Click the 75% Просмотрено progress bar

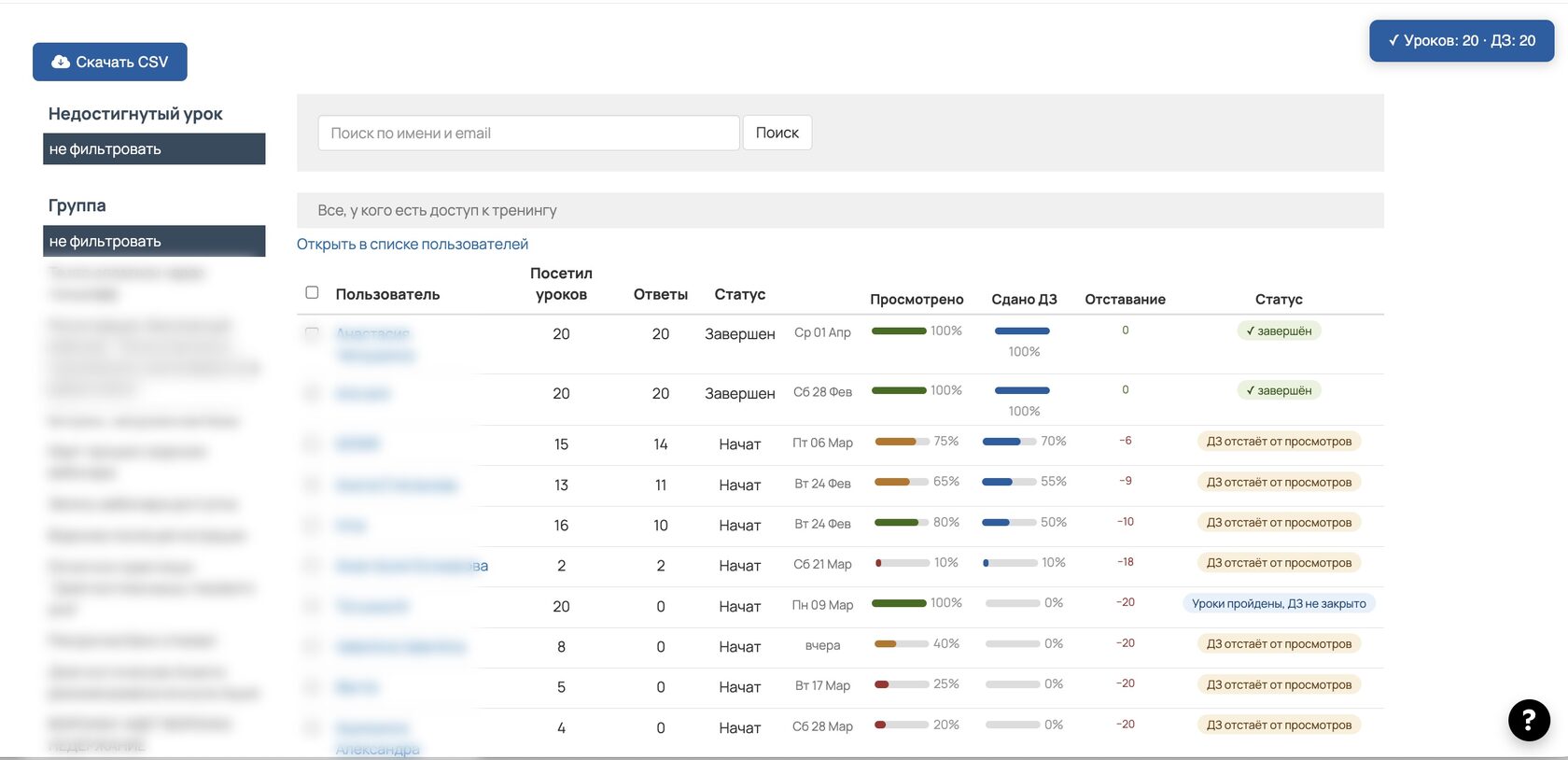[902, 442]
